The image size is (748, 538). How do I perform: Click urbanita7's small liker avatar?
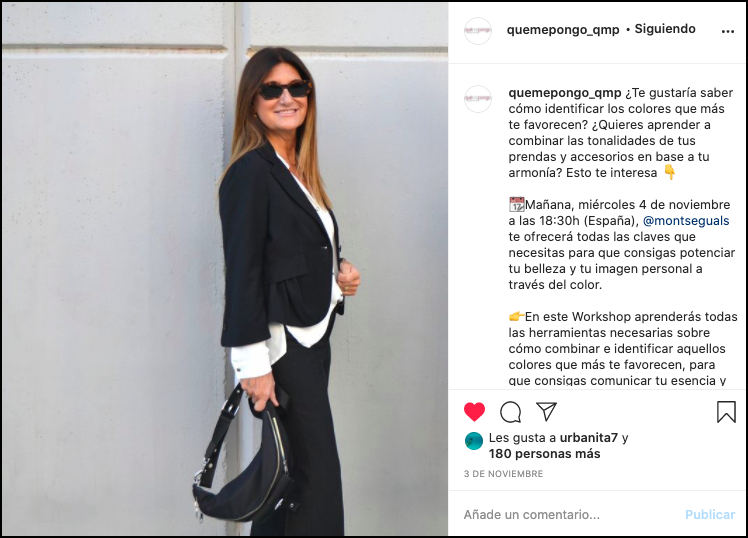(x=474, y=441)
